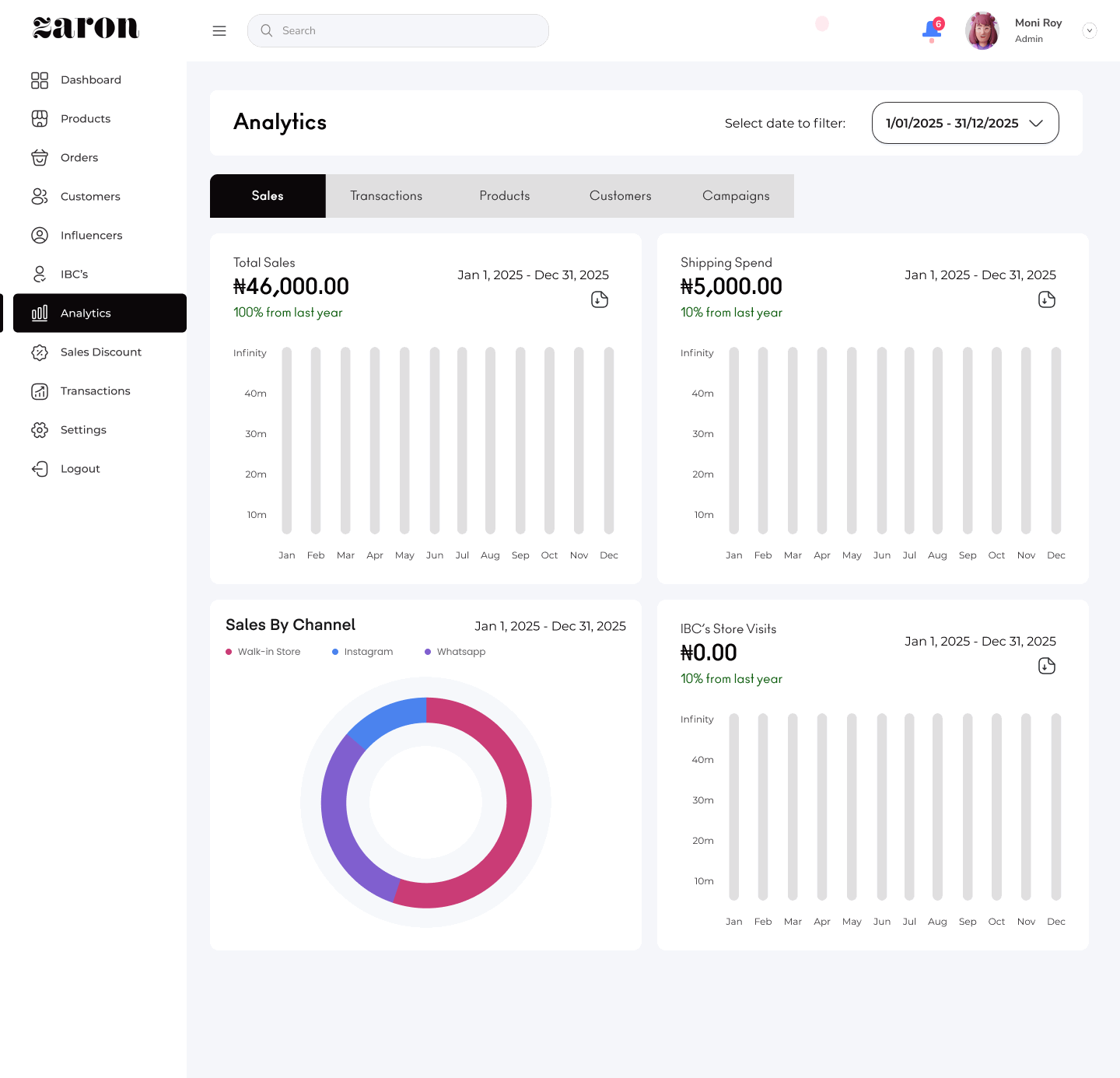Click Moni Roy name text
The width and height of the screenshot is (1120, 1078).
point(1038,23)
